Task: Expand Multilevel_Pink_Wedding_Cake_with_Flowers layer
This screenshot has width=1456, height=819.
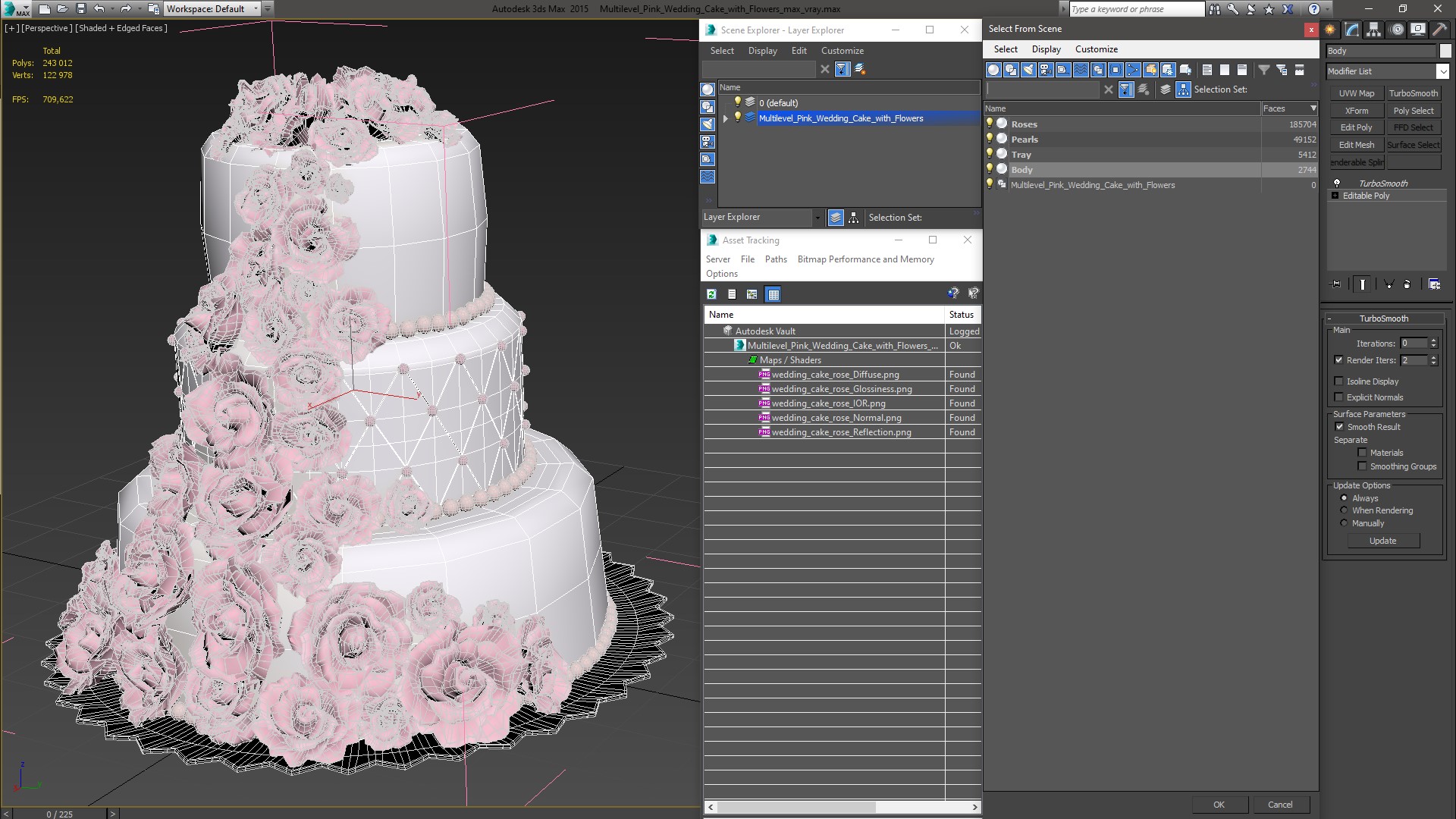Action: (726, 118)
